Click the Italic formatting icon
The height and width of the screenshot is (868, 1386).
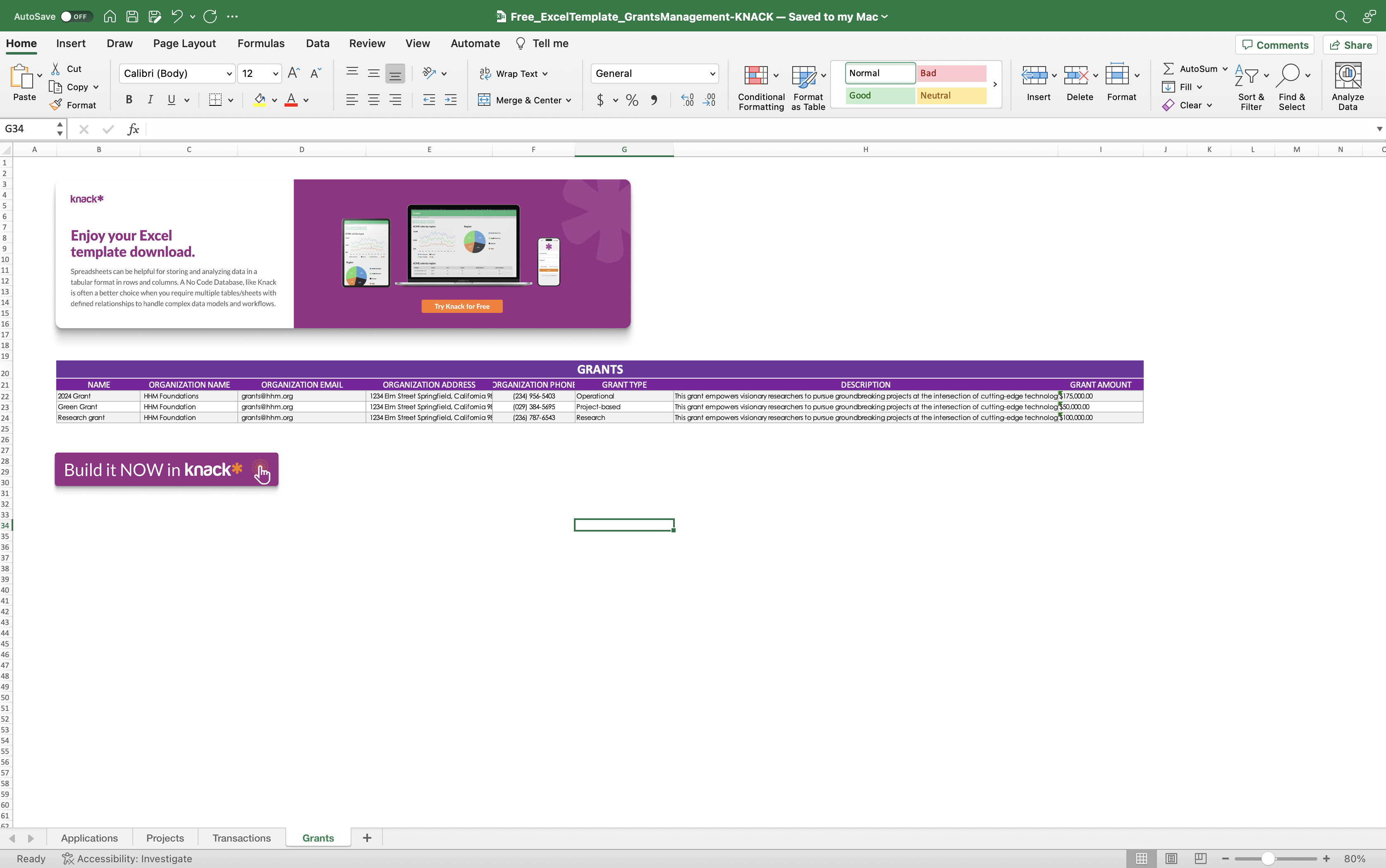point(150,100)
